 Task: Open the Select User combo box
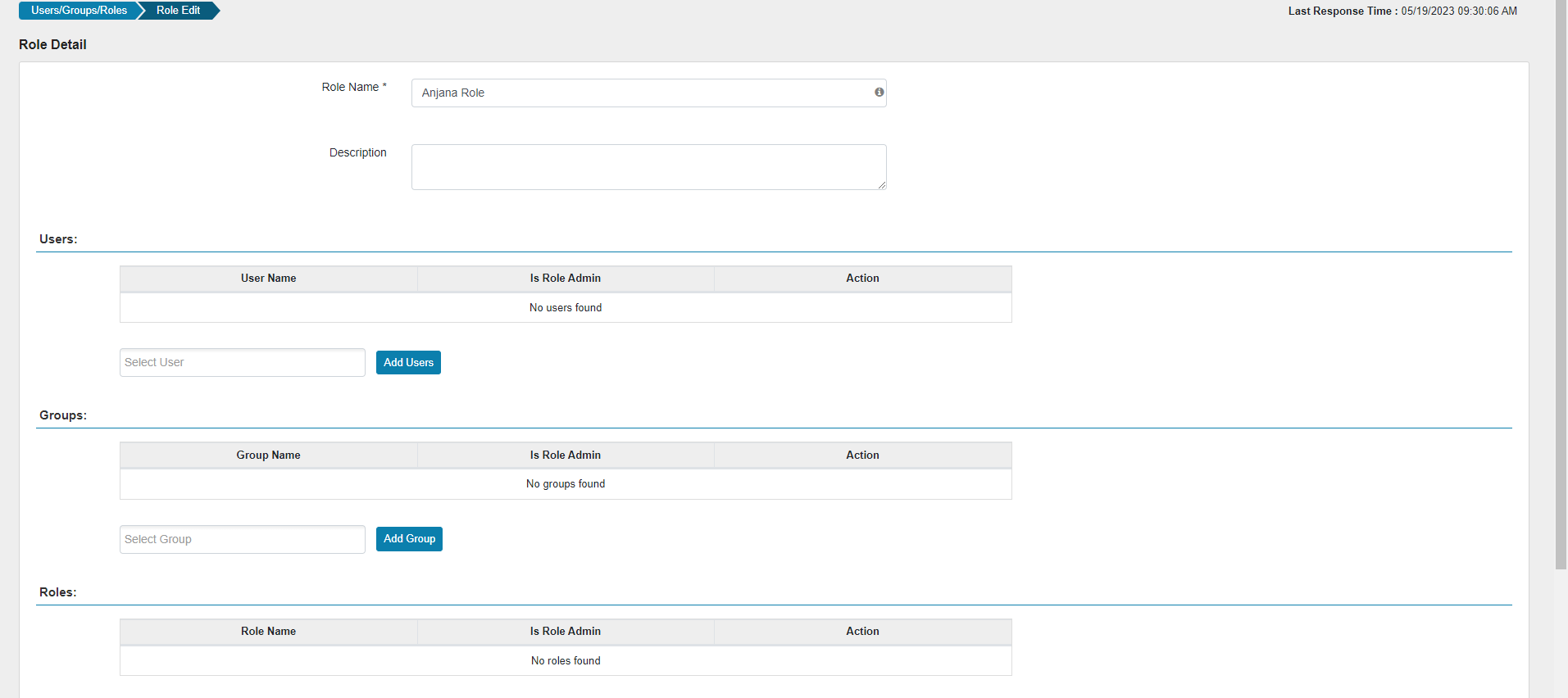click(242, 363)
